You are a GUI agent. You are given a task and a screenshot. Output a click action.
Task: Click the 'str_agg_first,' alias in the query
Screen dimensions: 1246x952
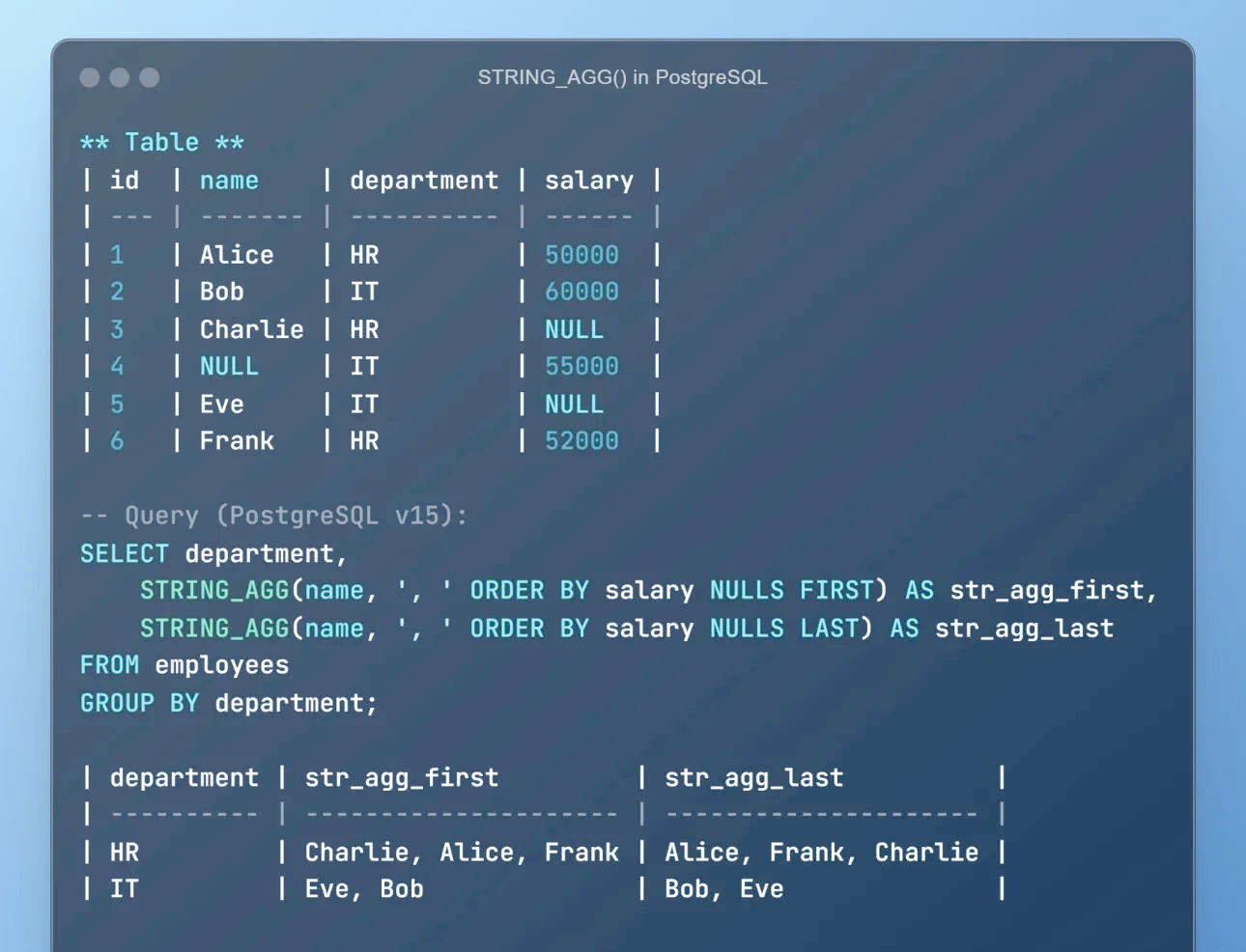1054,590
